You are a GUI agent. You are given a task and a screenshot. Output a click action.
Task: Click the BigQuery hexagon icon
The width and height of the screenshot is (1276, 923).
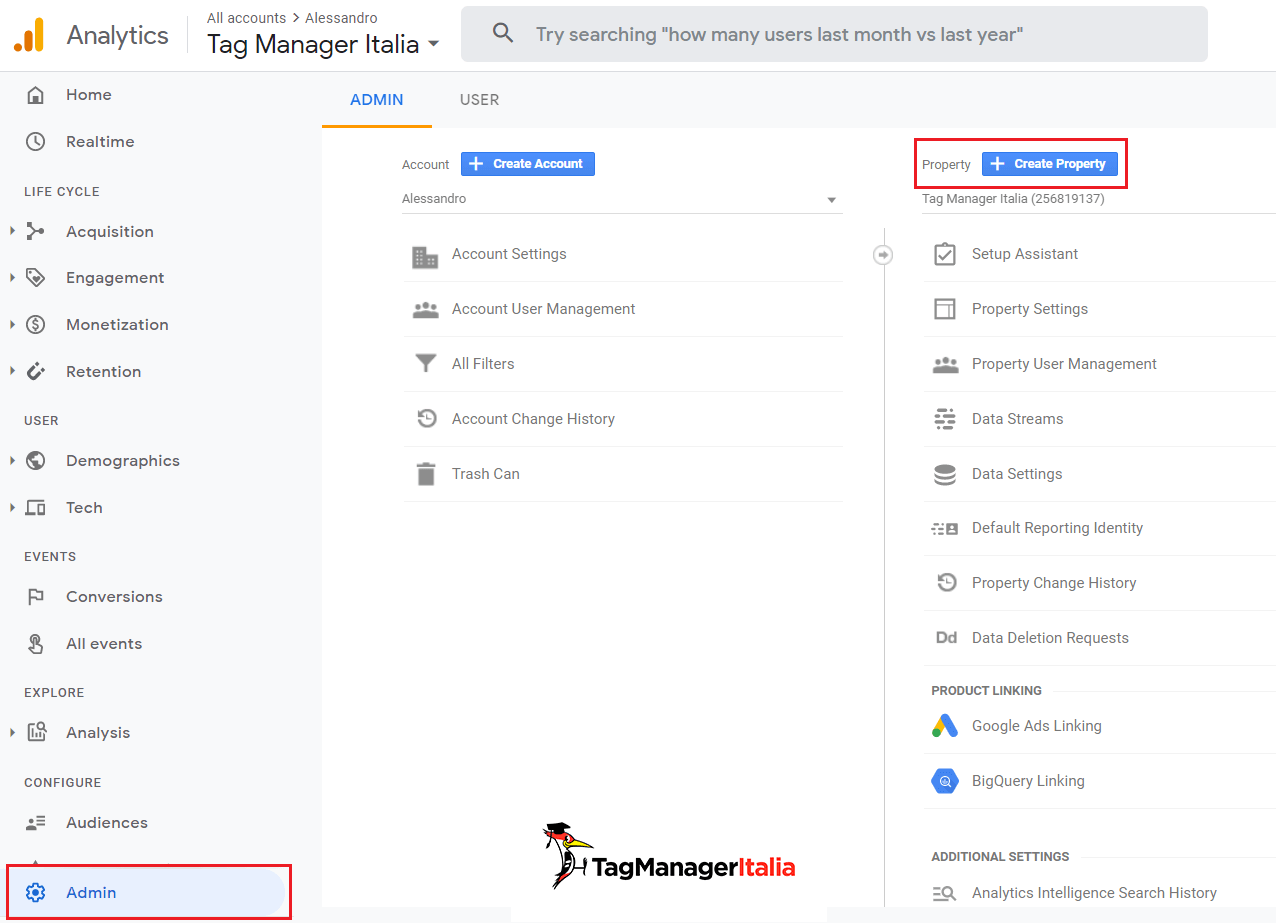945,781
